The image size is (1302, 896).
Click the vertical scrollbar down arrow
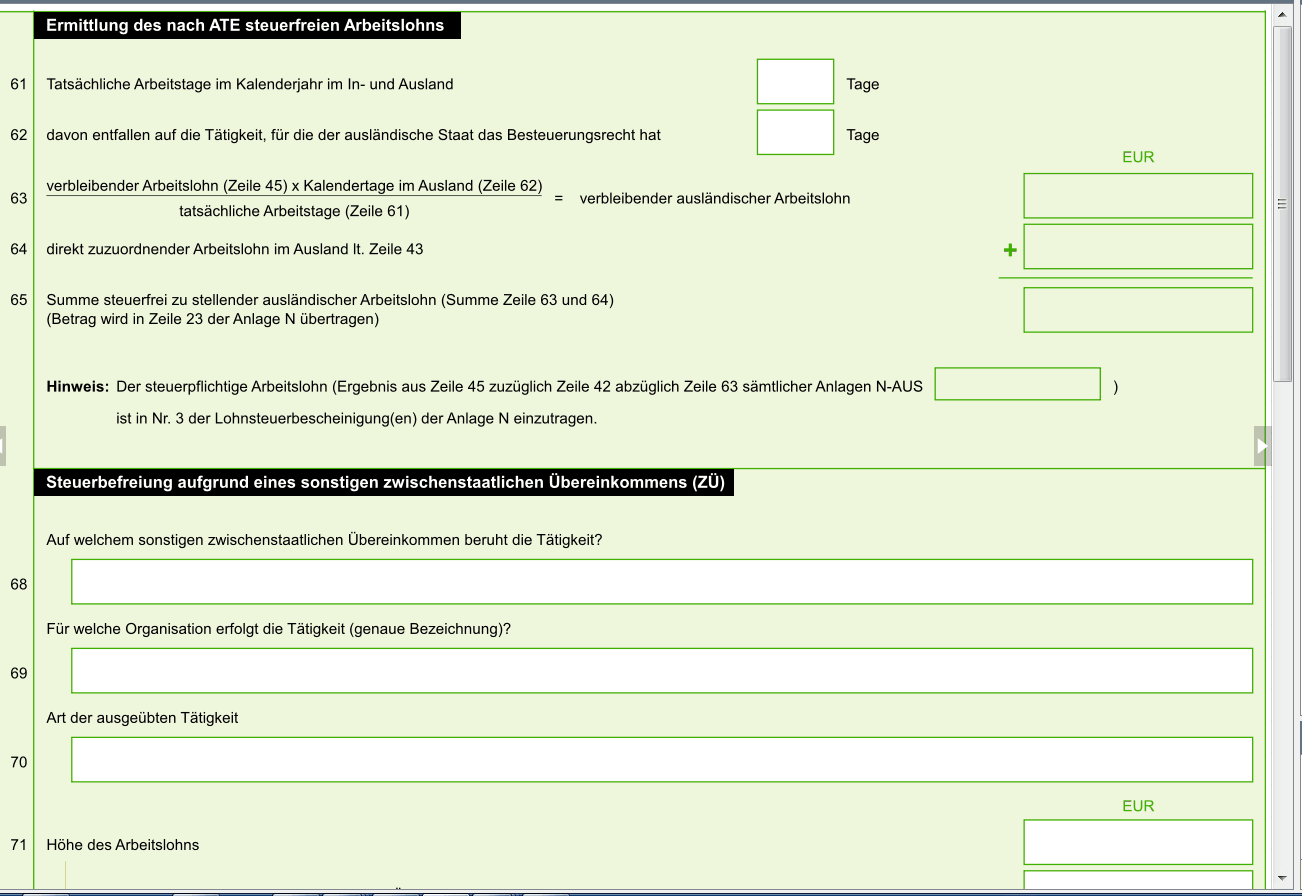click(x=1283, y=878)
